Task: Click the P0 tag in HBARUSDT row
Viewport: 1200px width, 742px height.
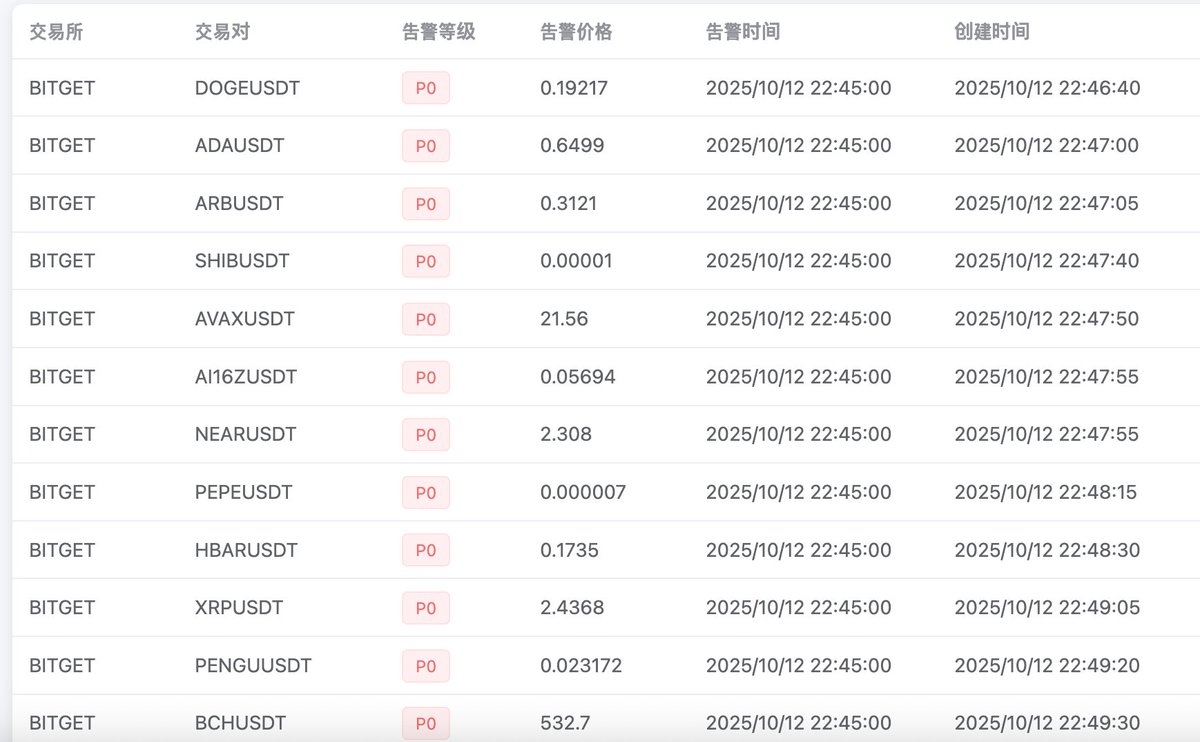Action: click(x=426, y=550)
